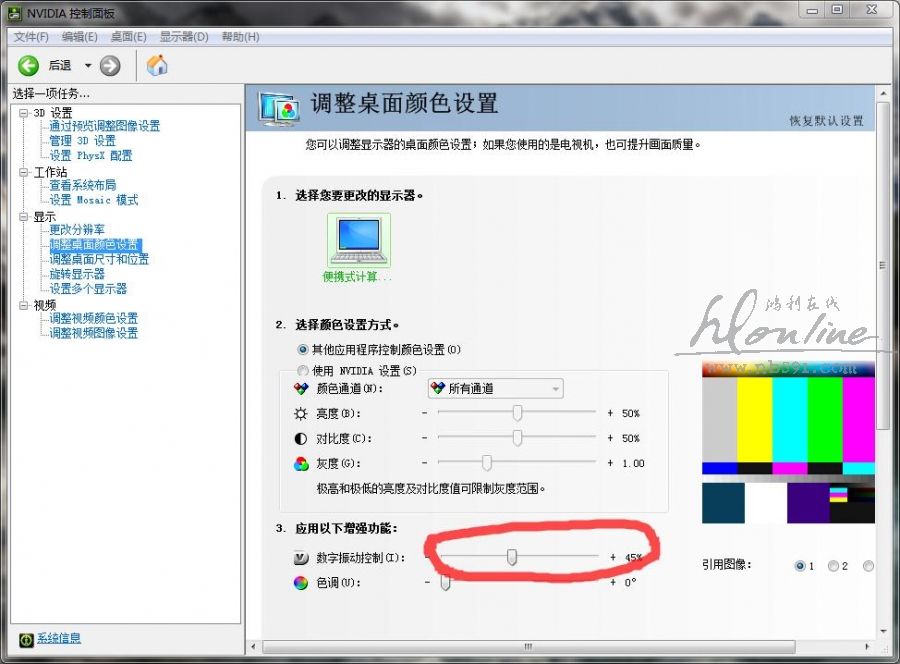Select the 便携式计算机 laptop display icon
Viewport: 900px width, 664px height.
click(x=358, y=240)
